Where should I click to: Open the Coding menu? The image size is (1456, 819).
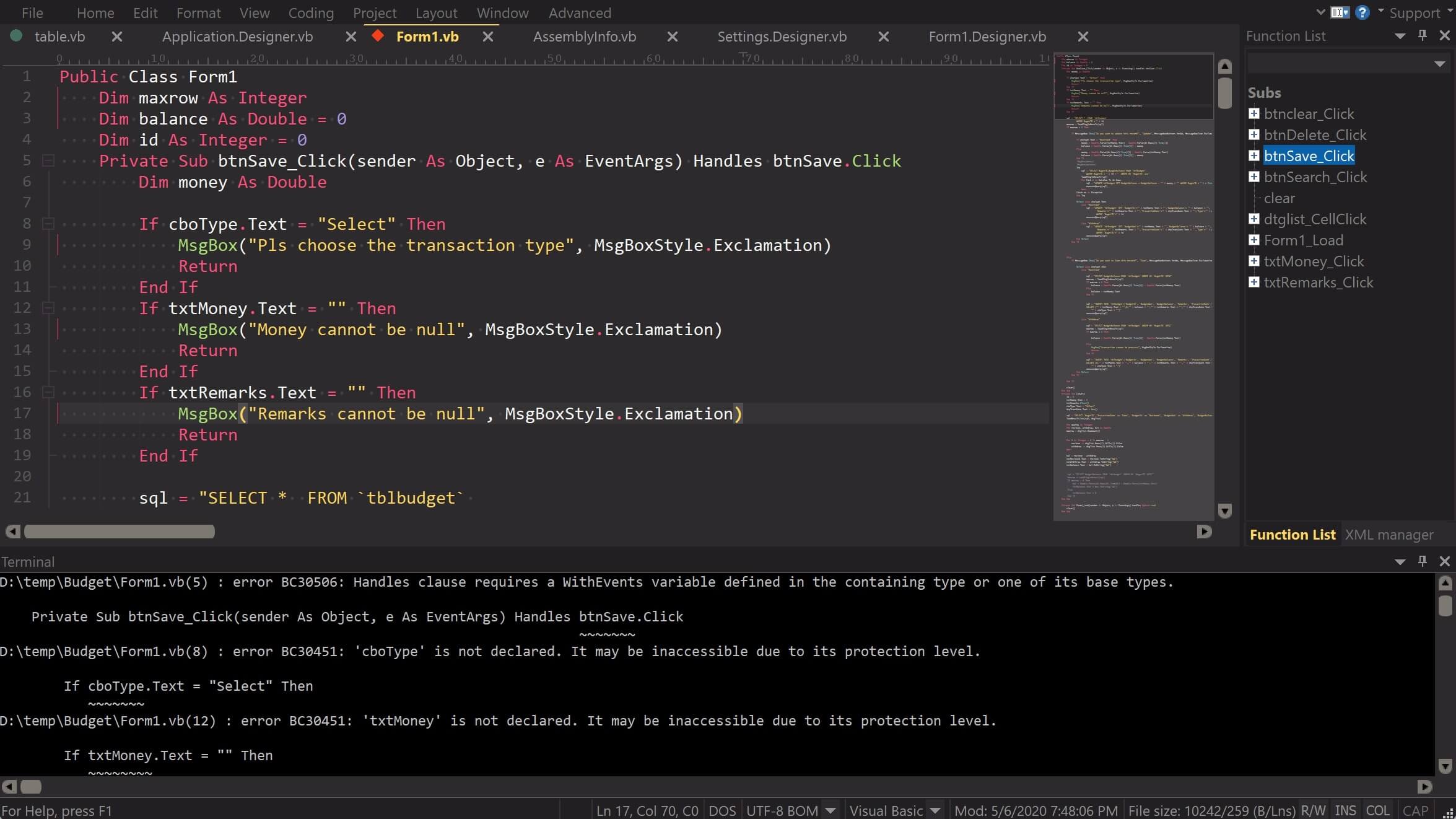click(x=311, y=12)
